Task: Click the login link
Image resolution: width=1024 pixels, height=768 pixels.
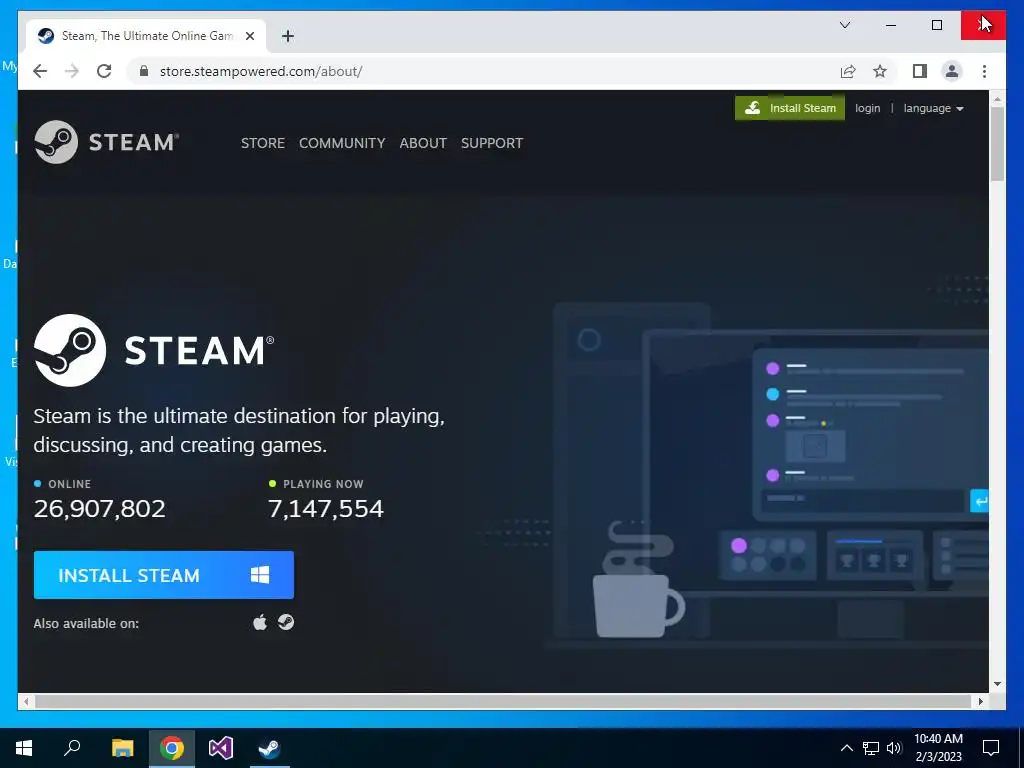Action: click(x=867, y=108)
